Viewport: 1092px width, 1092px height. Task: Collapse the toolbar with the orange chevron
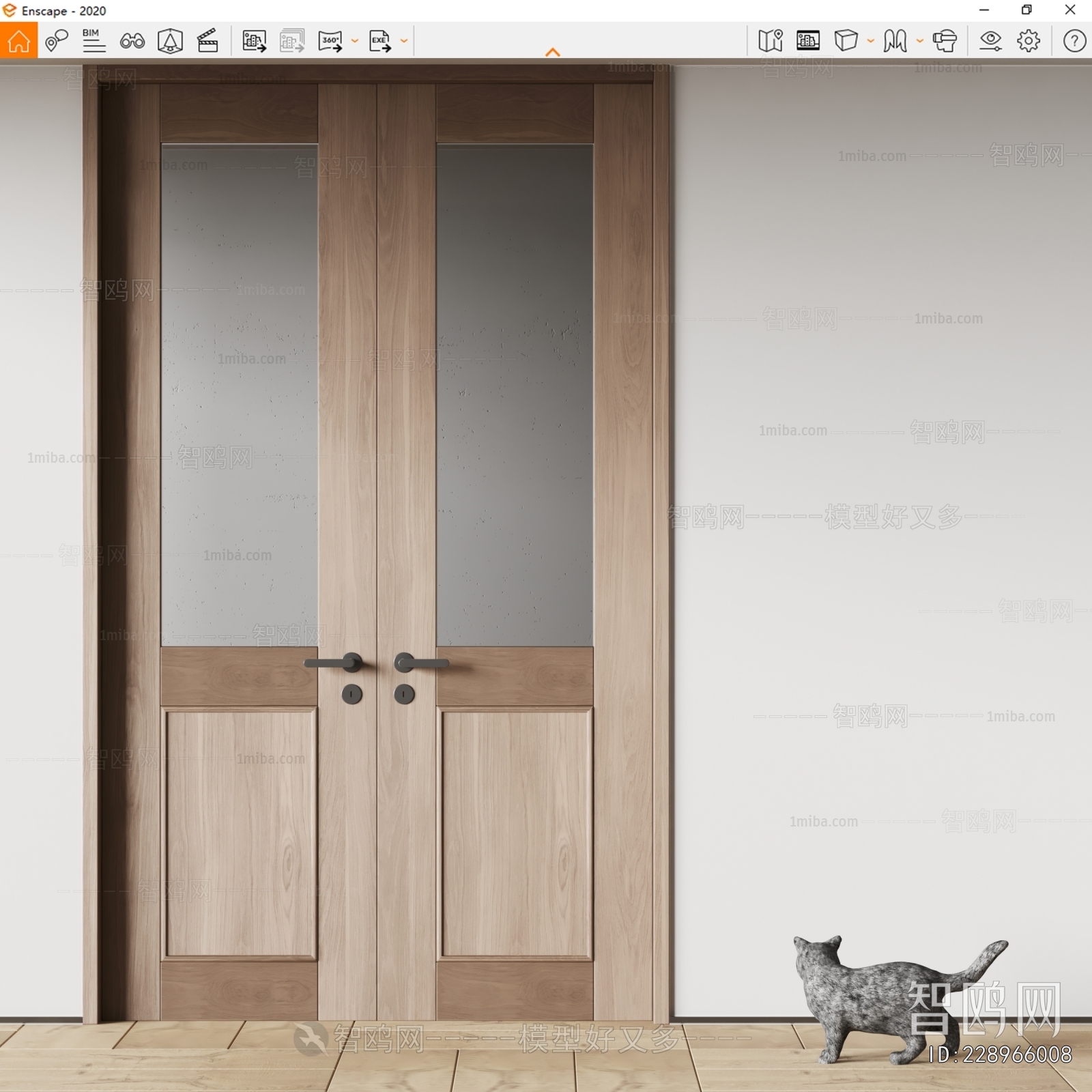(553, 52)
